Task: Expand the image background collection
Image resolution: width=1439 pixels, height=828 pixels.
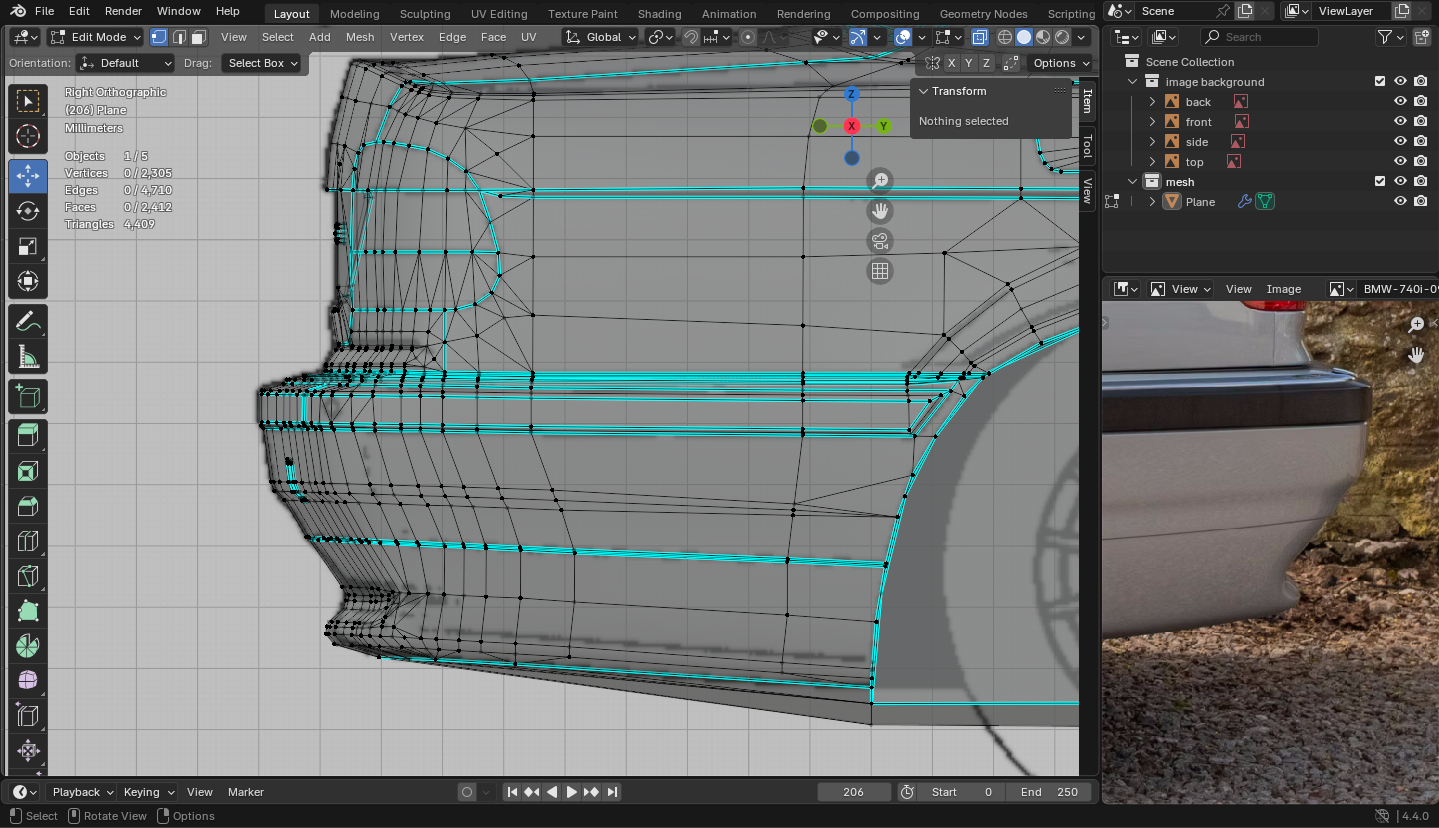Action: click(x=1133, y=82)
